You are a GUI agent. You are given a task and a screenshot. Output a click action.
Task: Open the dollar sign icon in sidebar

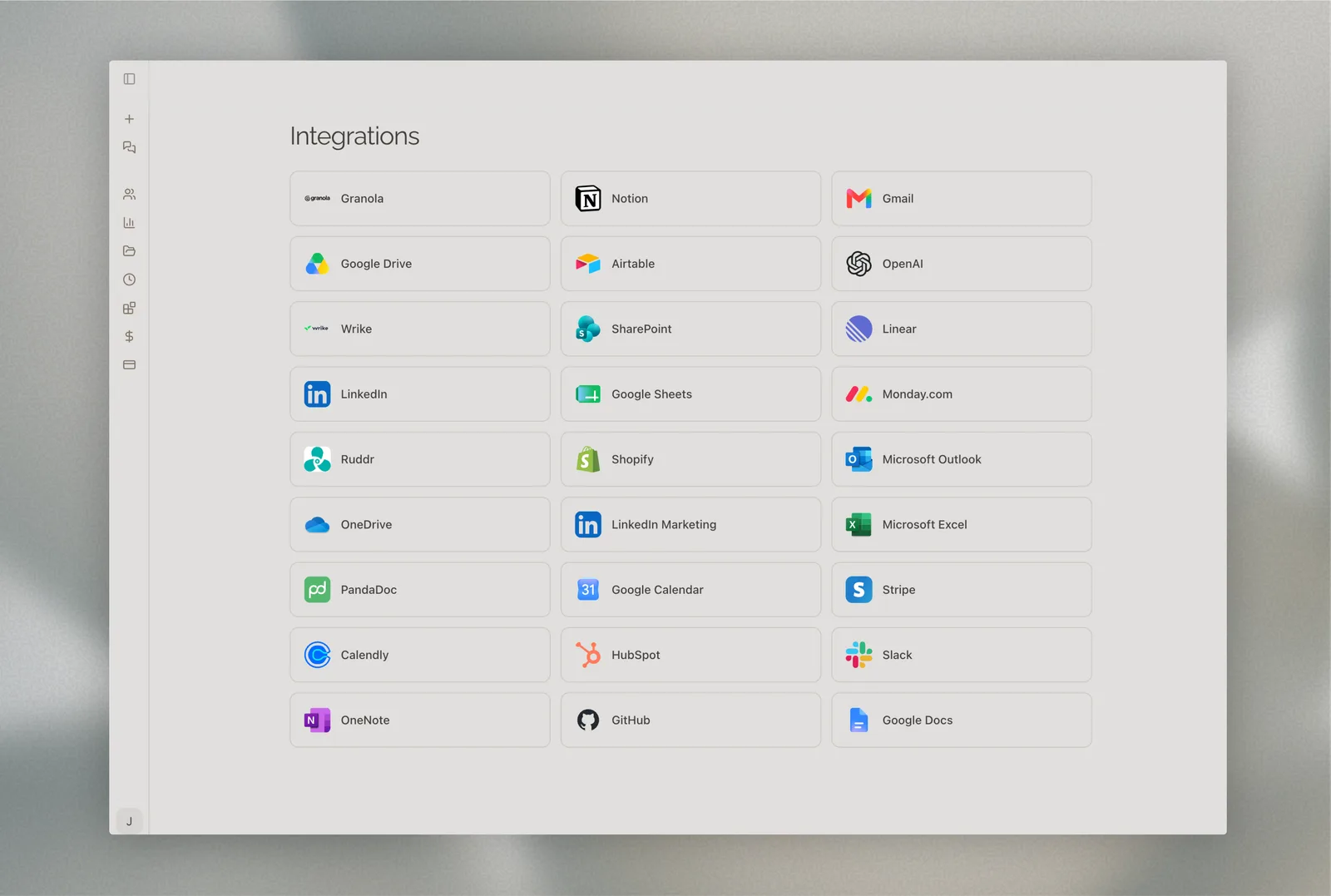coord(129,336)
